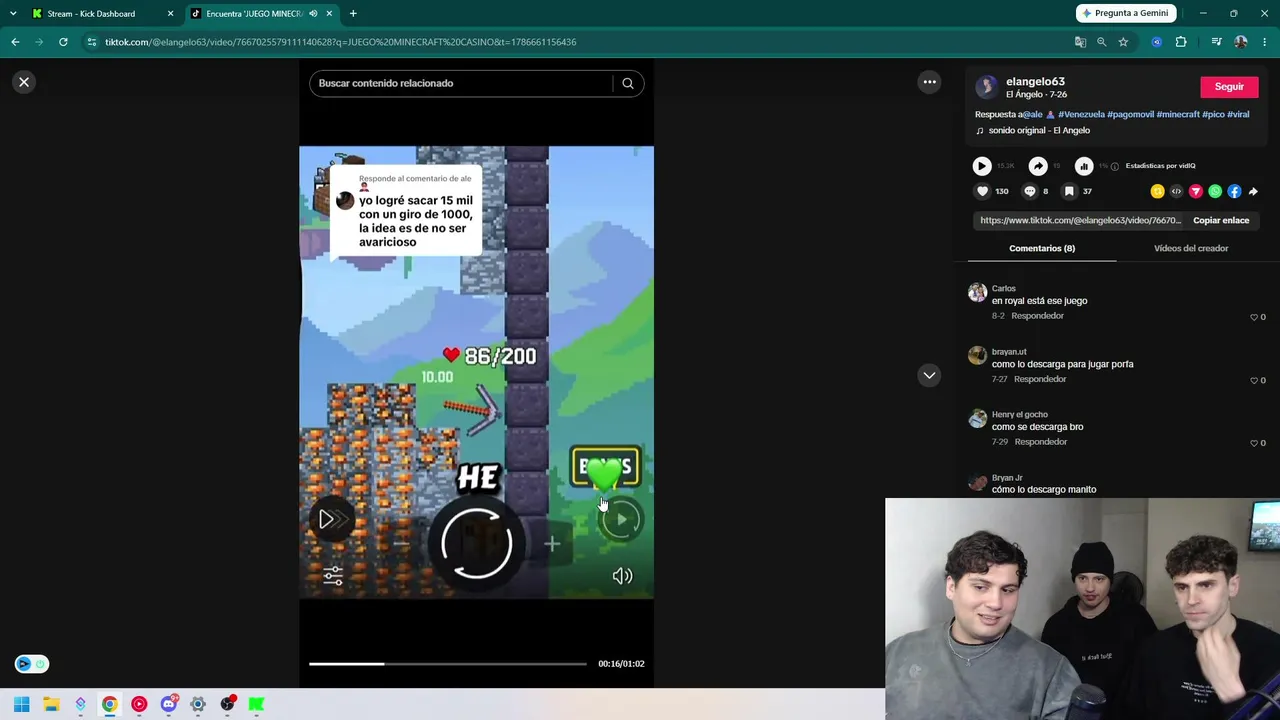This screenshot has width=1280, height=720.
Task: Save the video with the bookmark icon
Action: coord(1069,191)
